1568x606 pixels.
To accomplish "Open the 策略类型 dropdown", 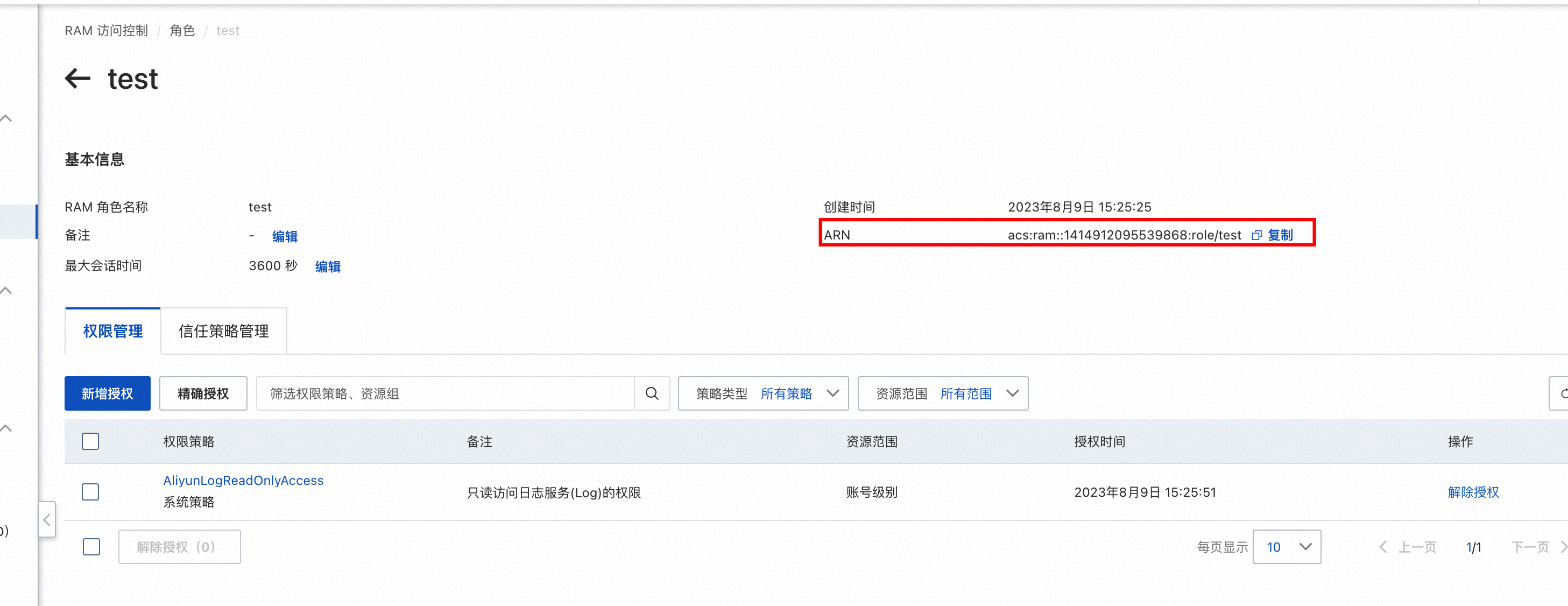I will pyautogui.click(x=762, y=393).
